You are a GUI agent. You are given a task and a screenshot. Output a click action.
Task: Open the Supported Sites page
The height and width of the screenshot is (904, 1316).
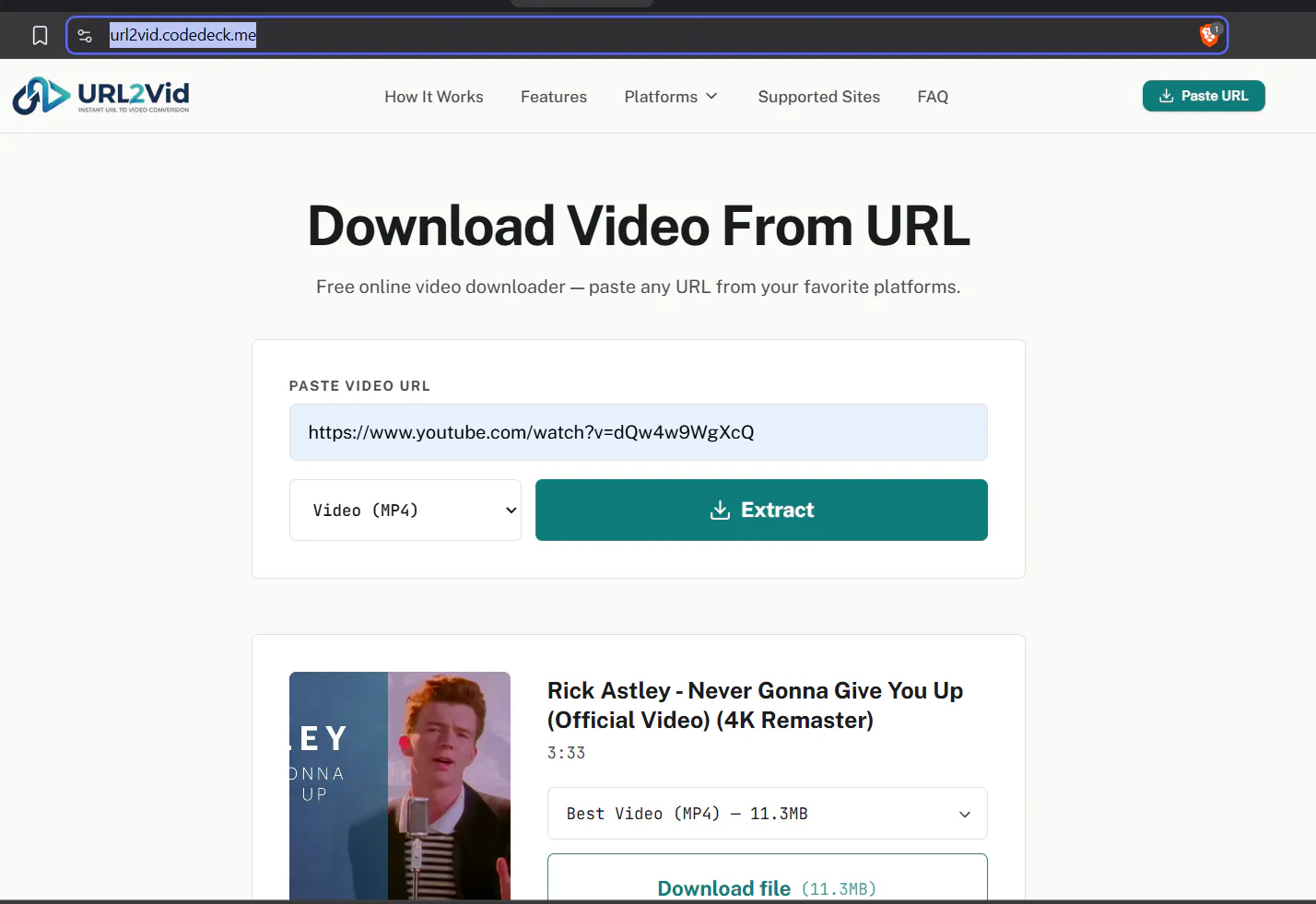tap(819, 97)
